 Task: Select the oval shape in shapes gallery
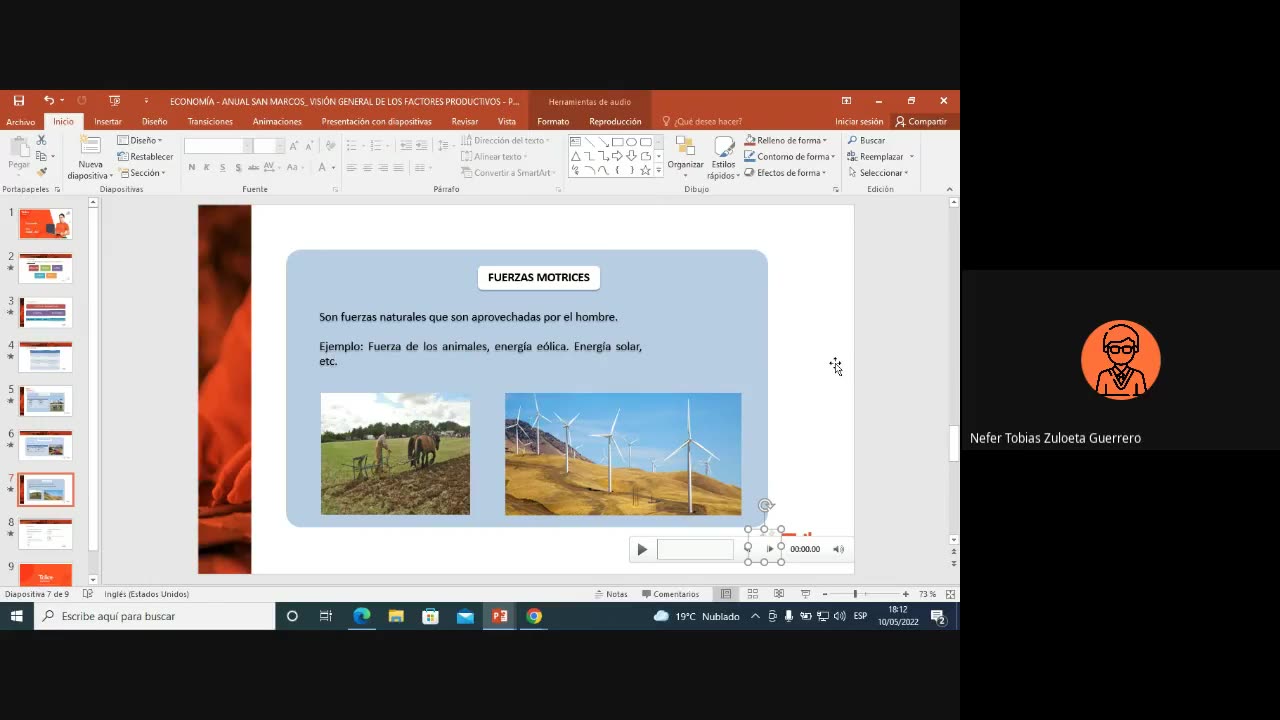pos(632,142)
